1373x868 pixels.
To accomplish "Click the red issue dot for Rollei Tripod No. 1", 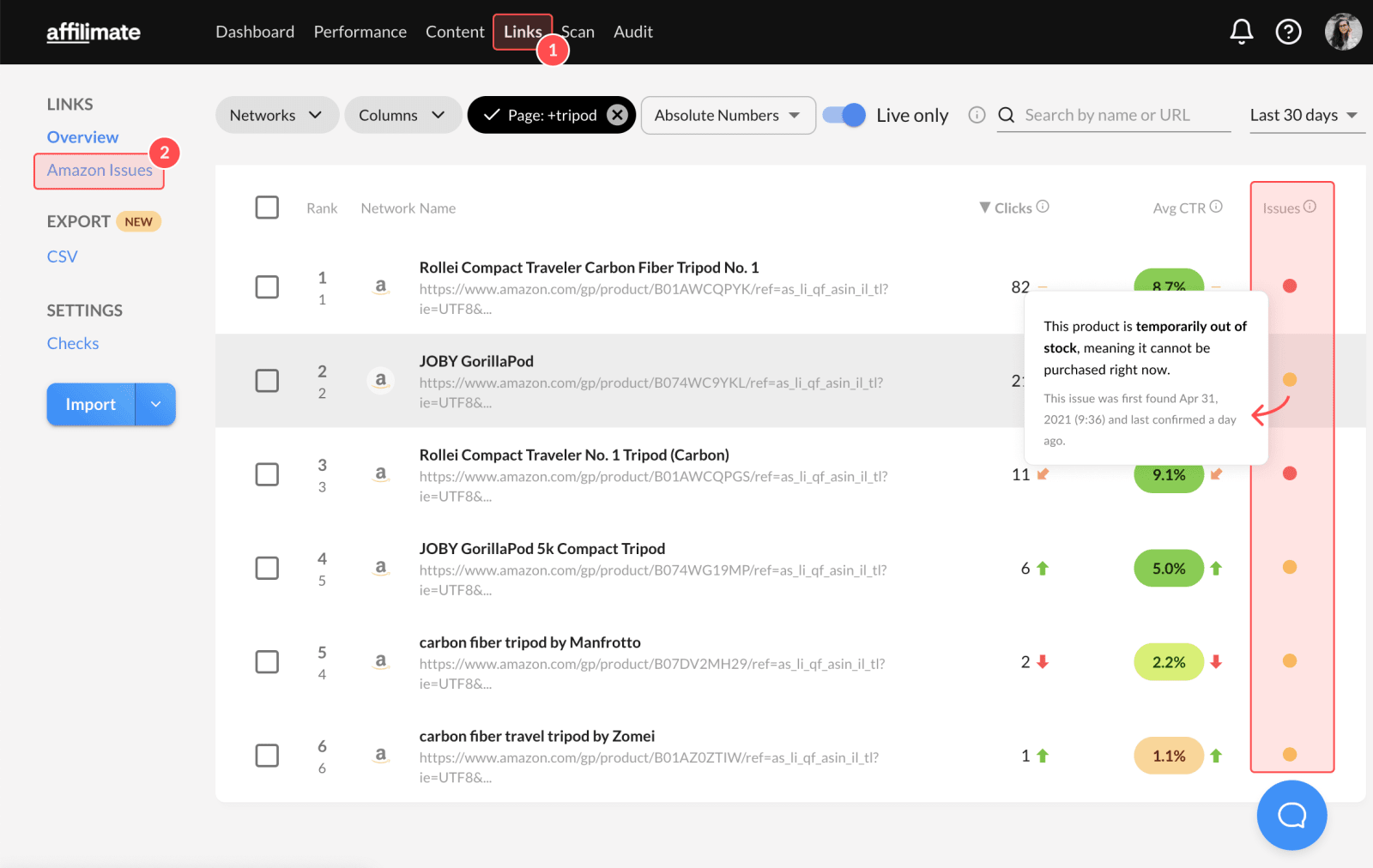I will pos(1290,286).
